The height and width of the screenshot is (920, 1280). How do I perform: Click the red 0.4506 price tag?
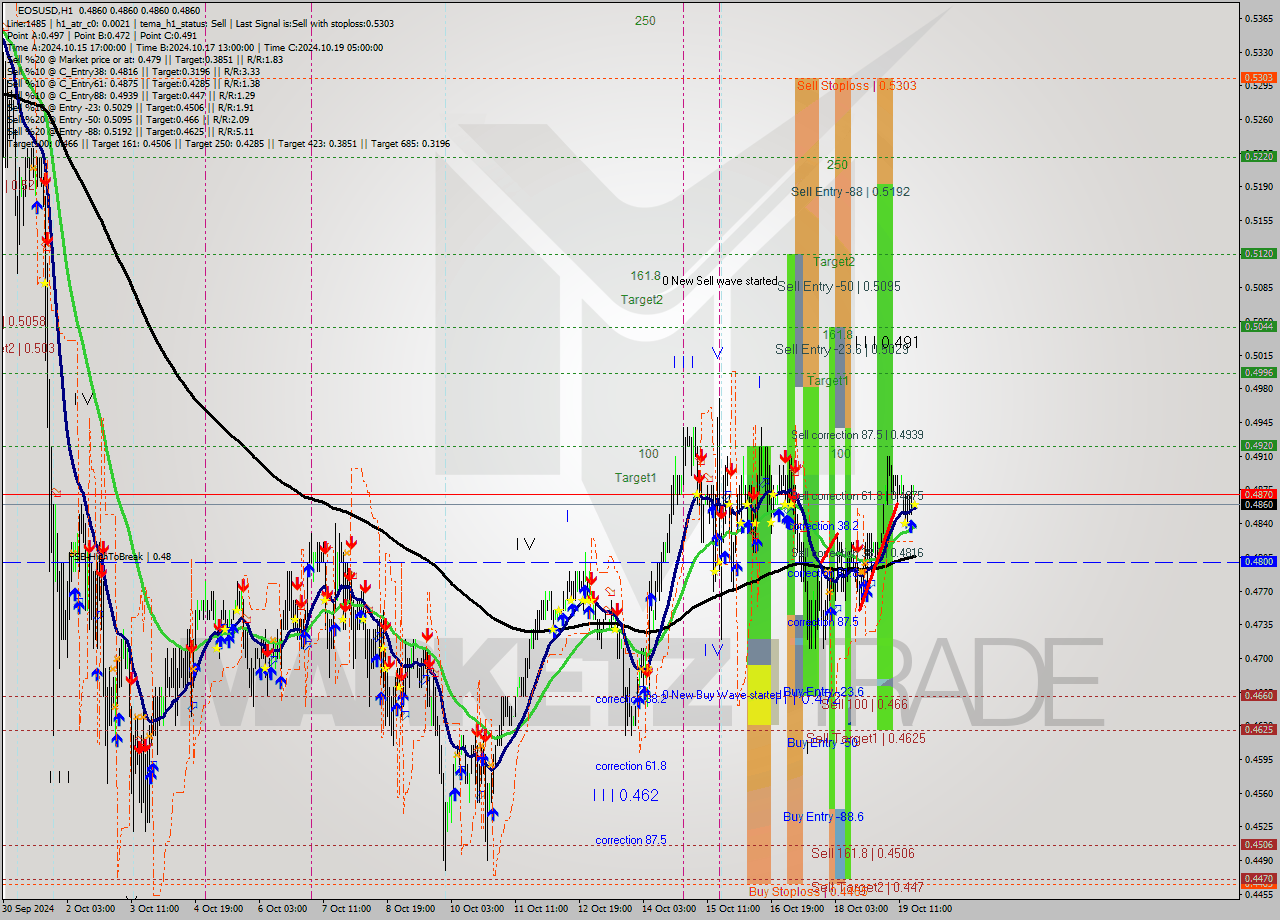(1258, 845)
